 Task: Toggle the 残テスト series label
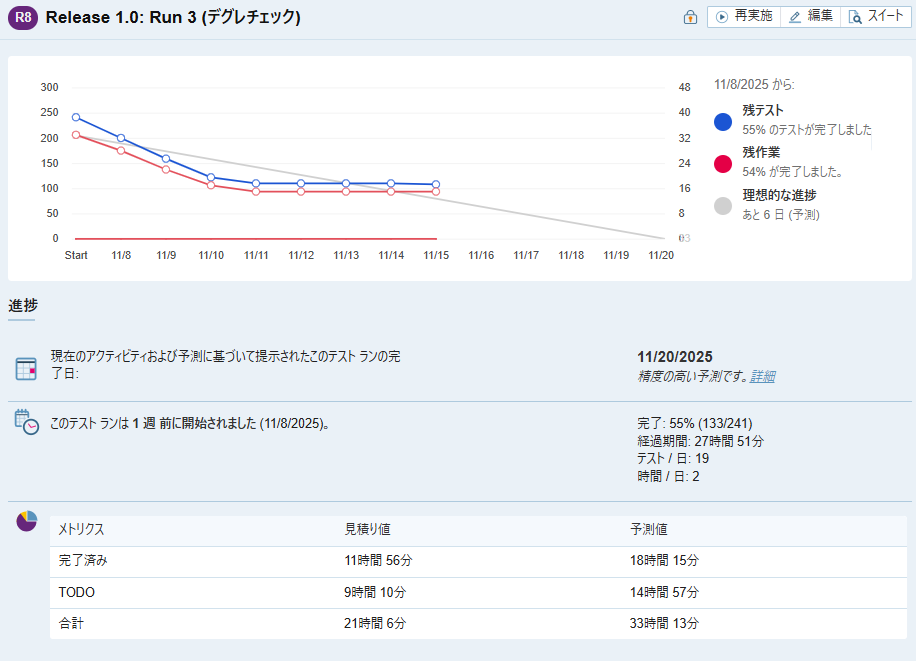(763, 111)
